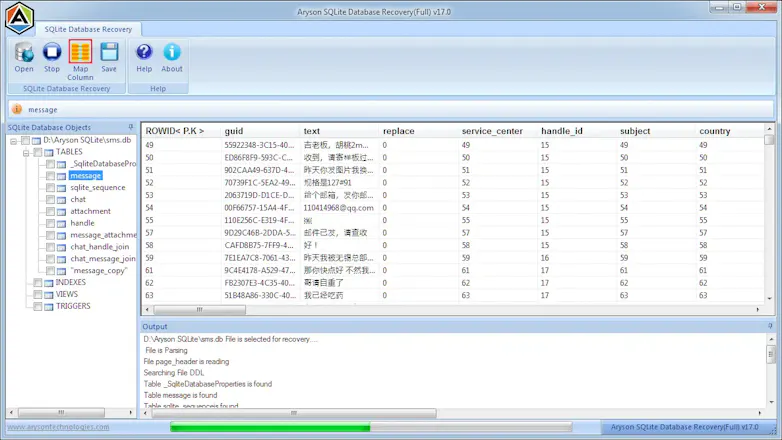This screenshot has width=782, height=440.
Task: Click the table icon next to handle
Action: tap(61, 223)
